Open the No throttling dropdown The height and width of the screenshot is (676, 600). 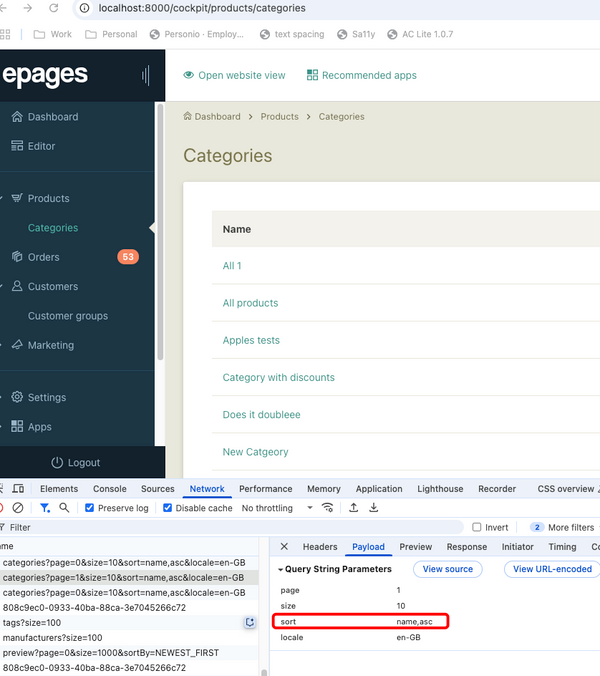point(278,508)
